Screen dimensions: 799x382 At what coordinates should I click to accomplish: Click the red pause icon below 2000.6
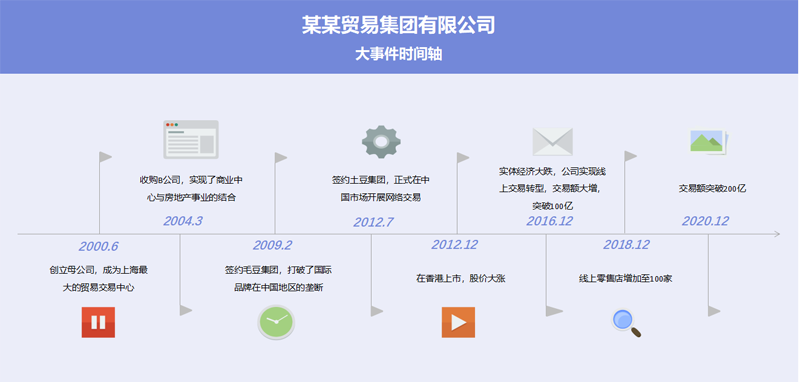[98, 322]
